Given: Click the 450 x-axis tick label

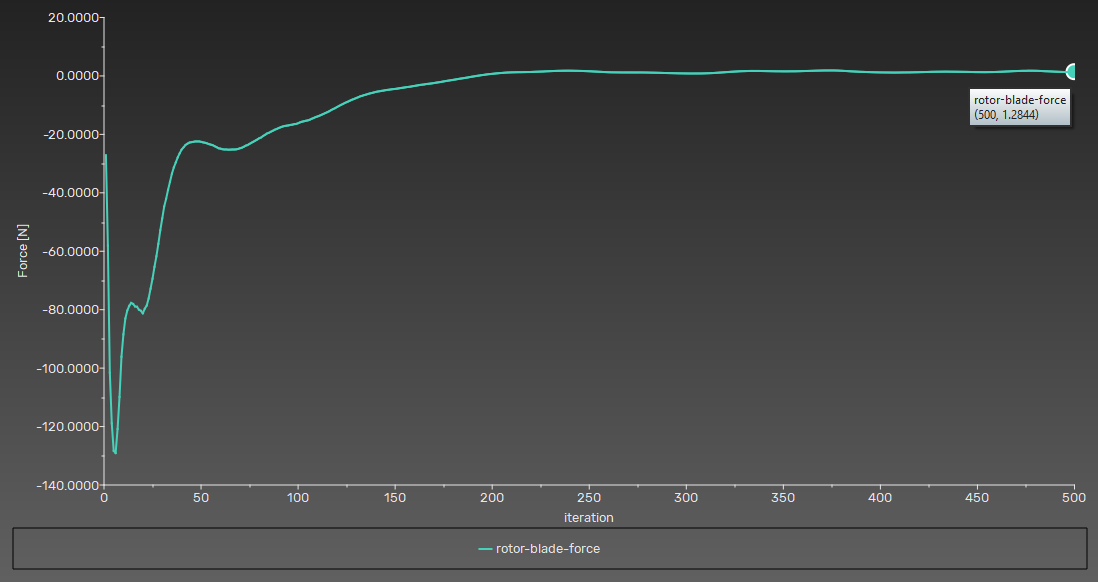Looking at the screenshot, I should coord(977,498).
